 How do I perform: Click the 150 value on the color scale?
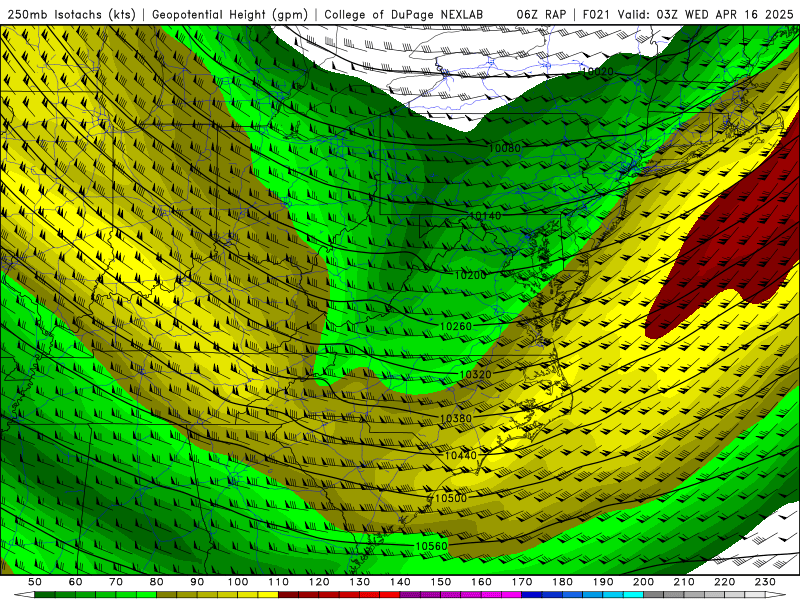tap(441, 582)
